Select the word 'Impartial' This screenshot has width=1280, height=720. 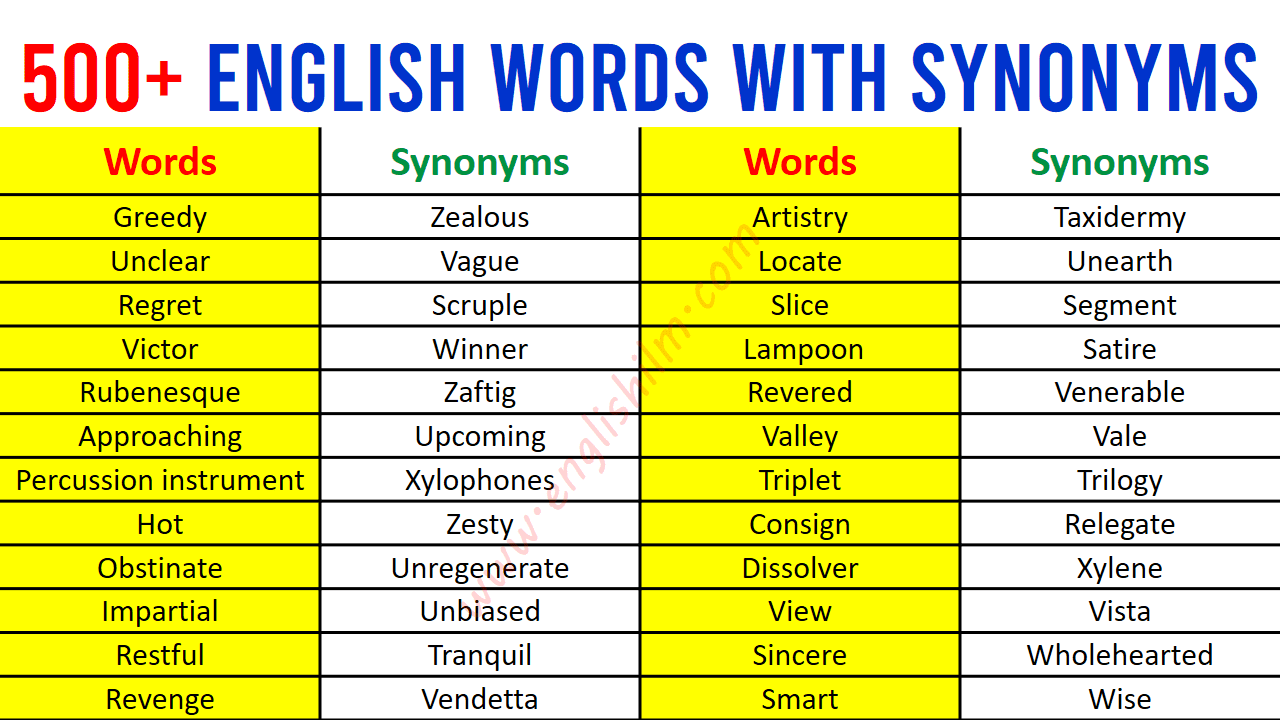coord(160,612)
